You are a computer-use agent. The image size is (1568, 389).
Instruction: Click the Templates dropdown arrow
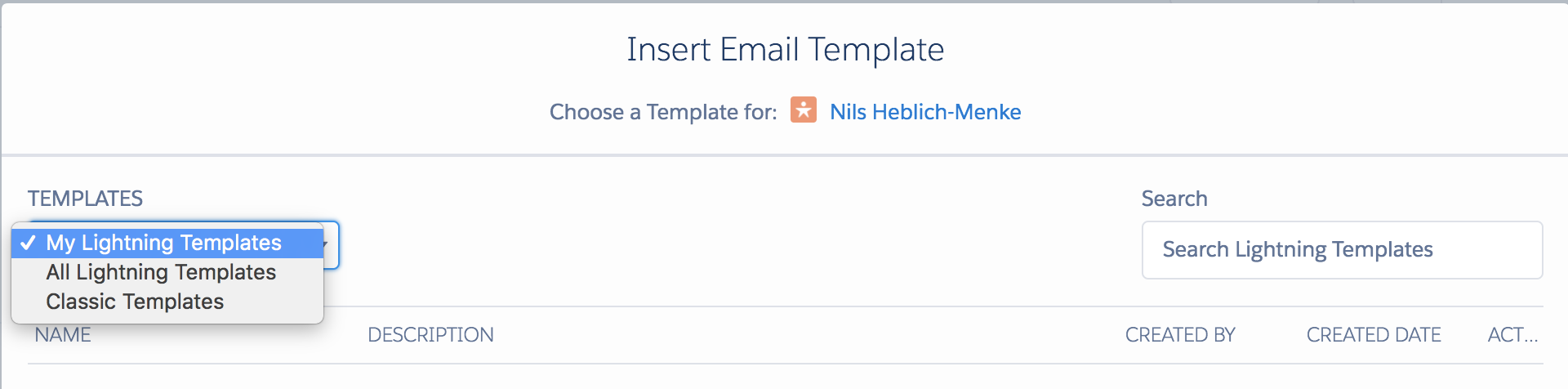click(326, 244)
